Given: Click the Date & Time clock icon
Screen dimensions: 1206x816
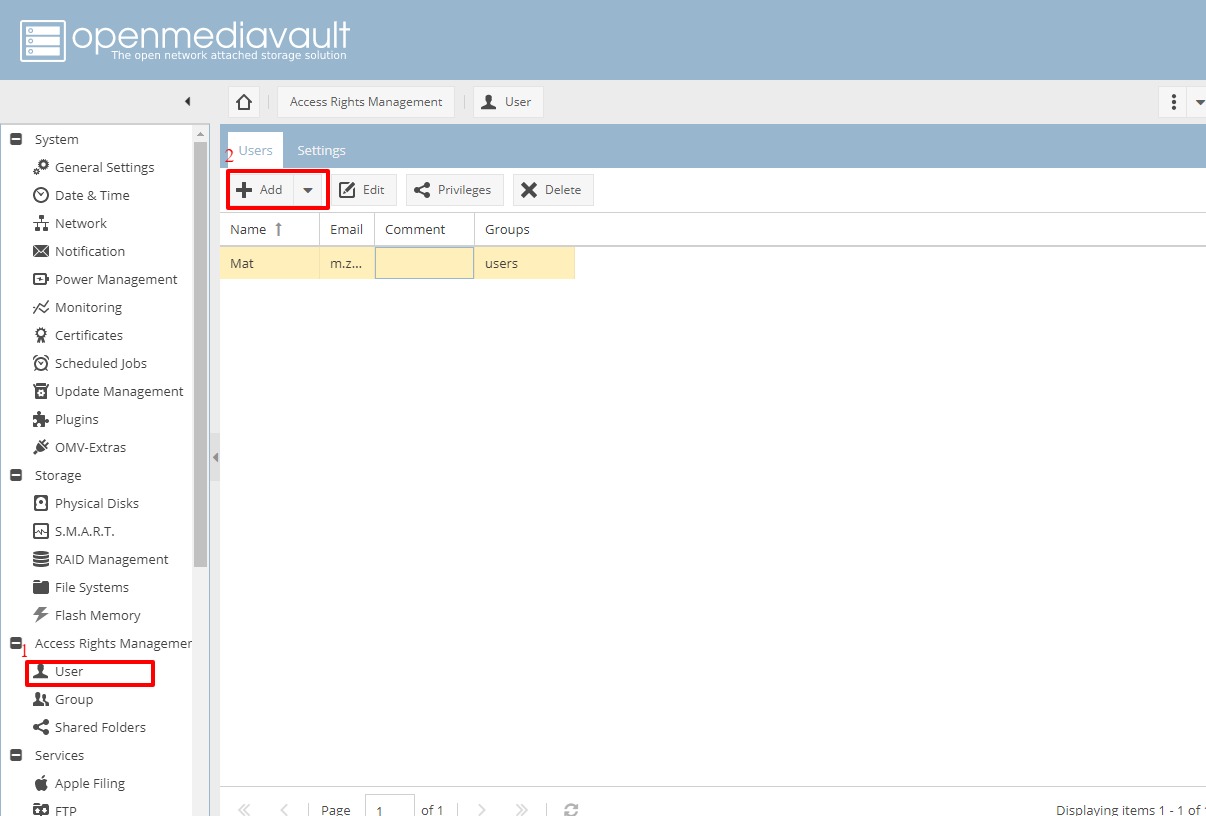Looking at the screenshot, I should click(x=41, y=195).
